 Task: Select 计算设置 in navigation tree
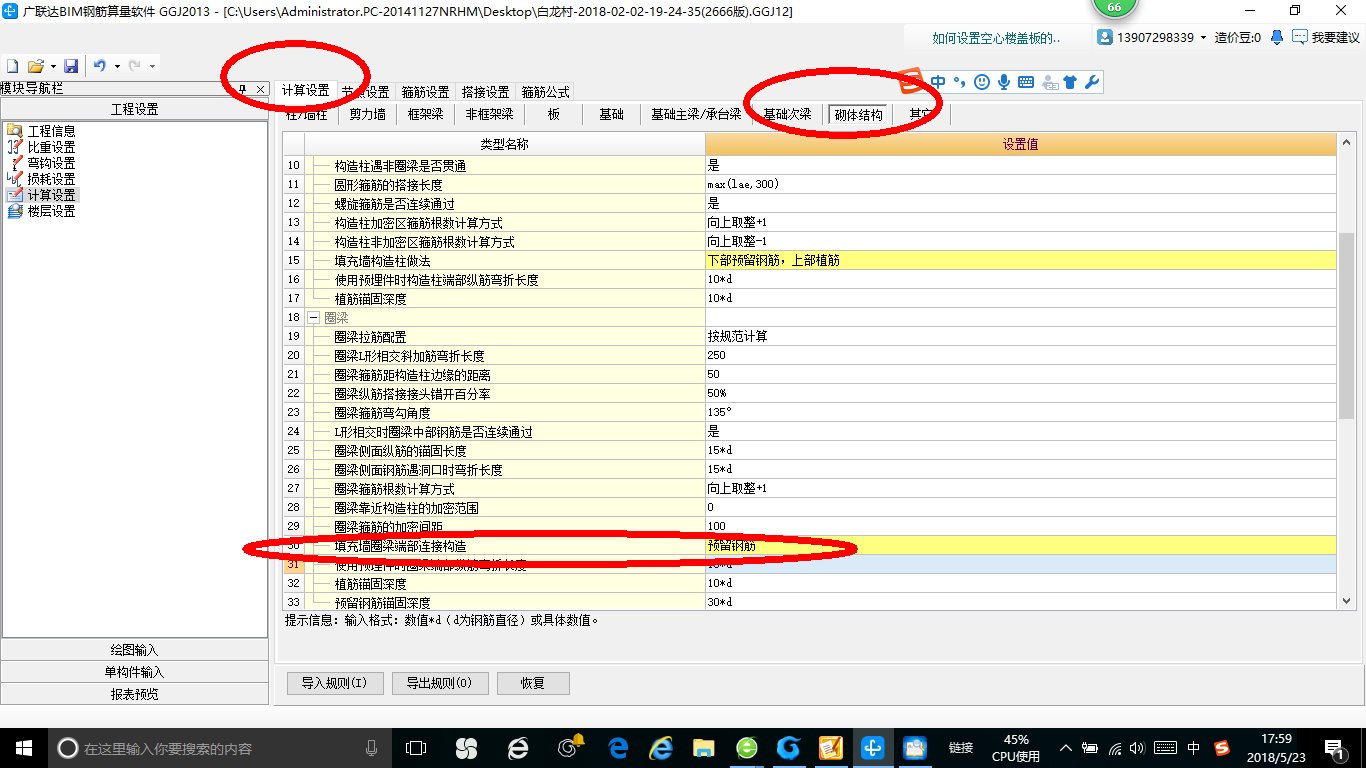[x=51, y=195]
